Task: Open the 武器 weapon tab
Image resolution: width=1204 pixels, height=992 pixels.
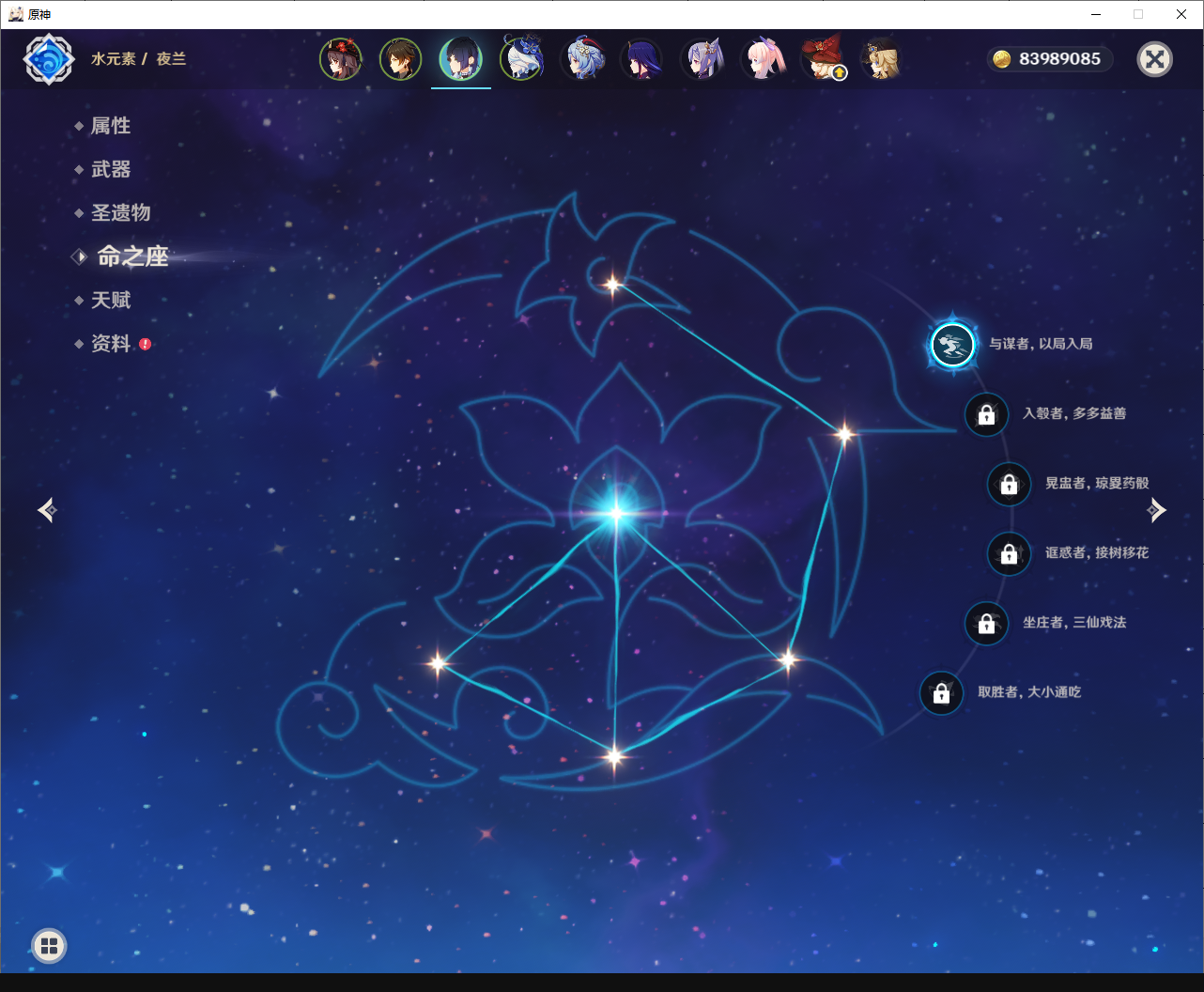Action: coord(111,169)
